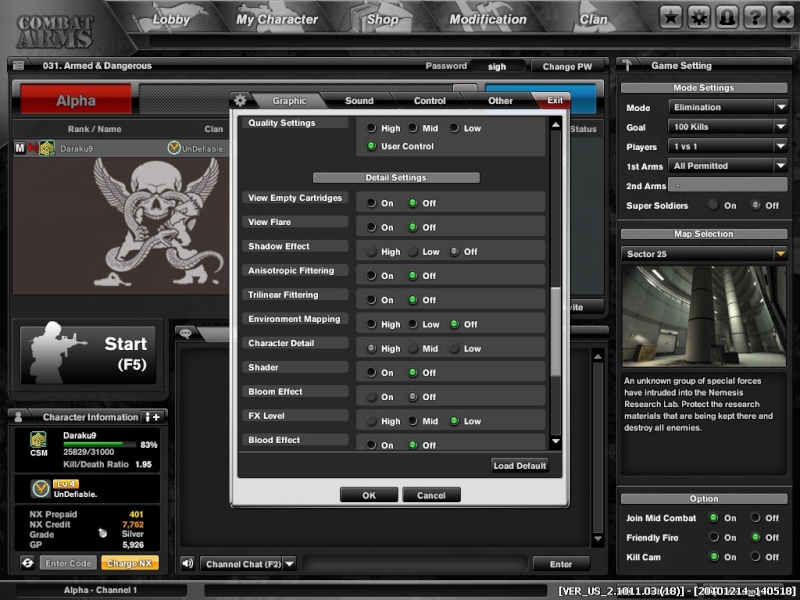
Task: Click the options list scroll down arrow
Action: (x=556, y=441)
